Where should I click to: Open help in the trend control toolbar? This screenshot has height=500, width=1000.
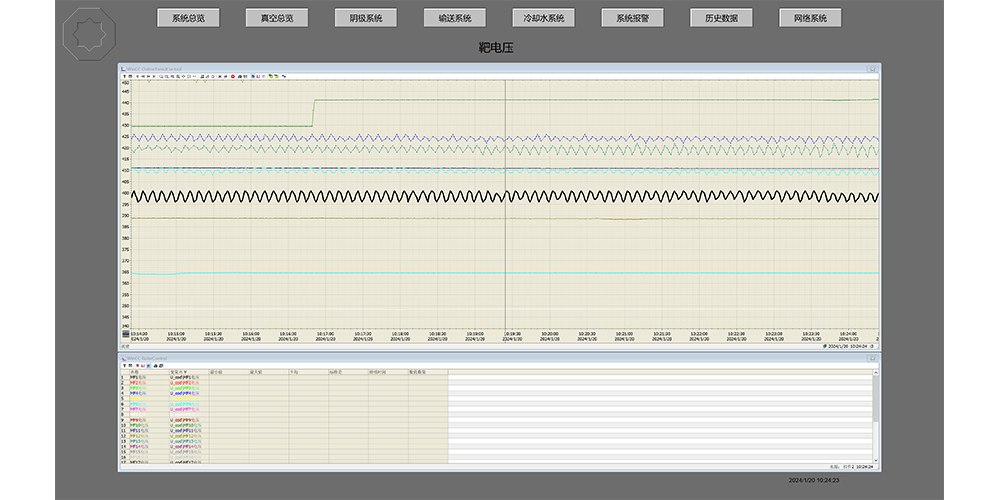[x=124, y=76]
